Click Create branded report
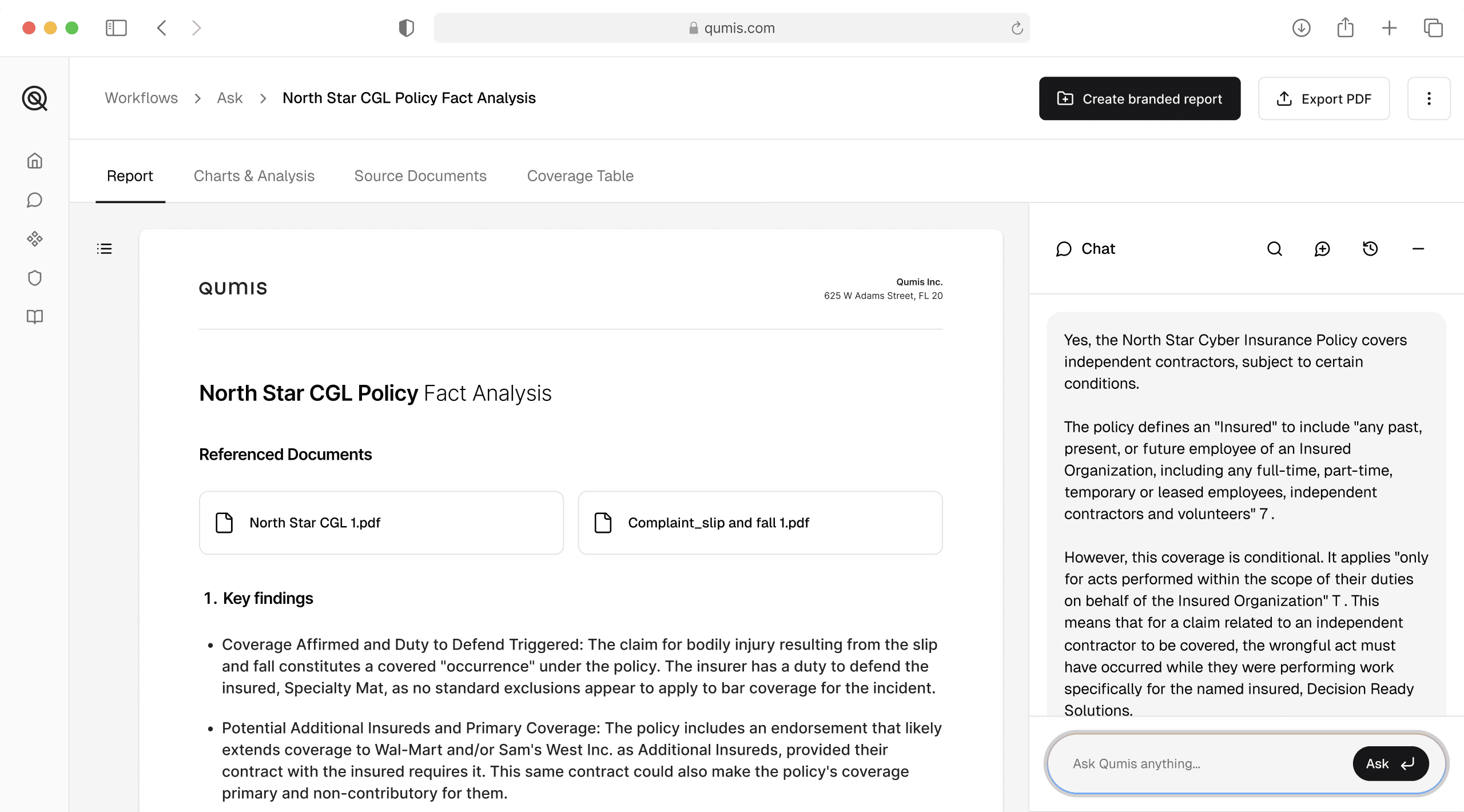 point(1139,98)
